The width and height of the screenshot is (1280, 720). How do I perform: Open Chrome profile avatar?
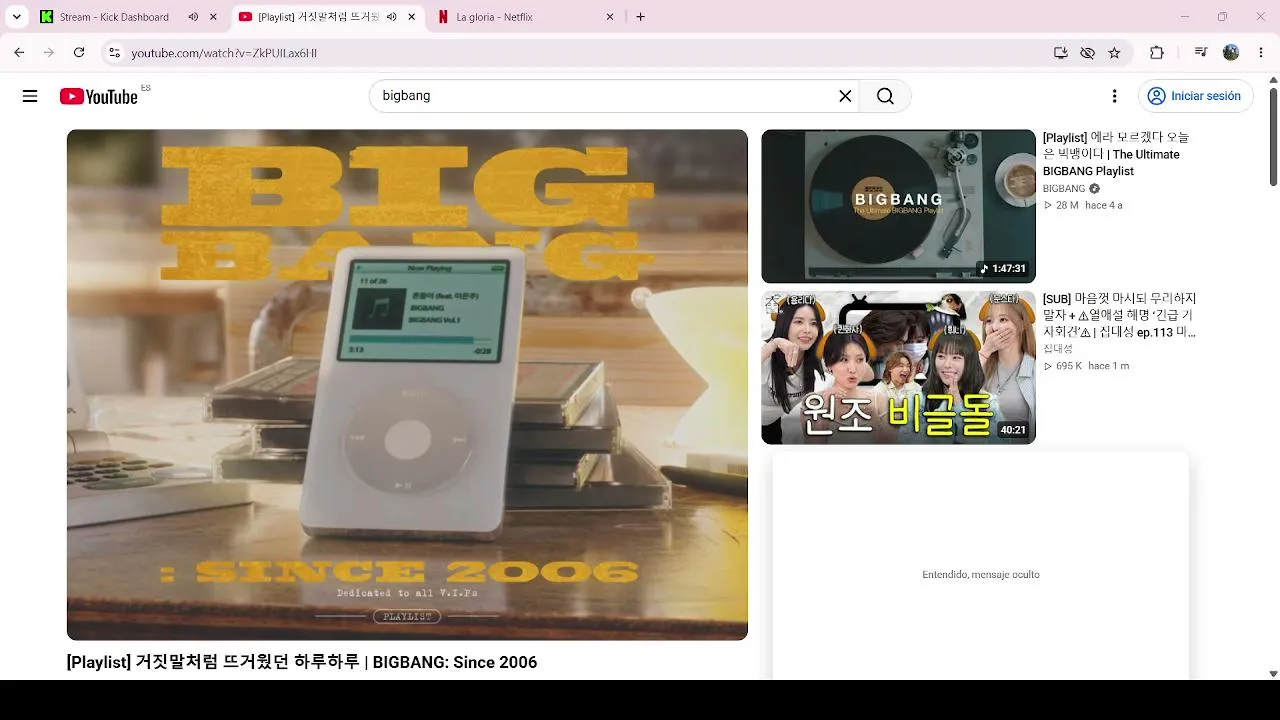[x=1231, y=53]
